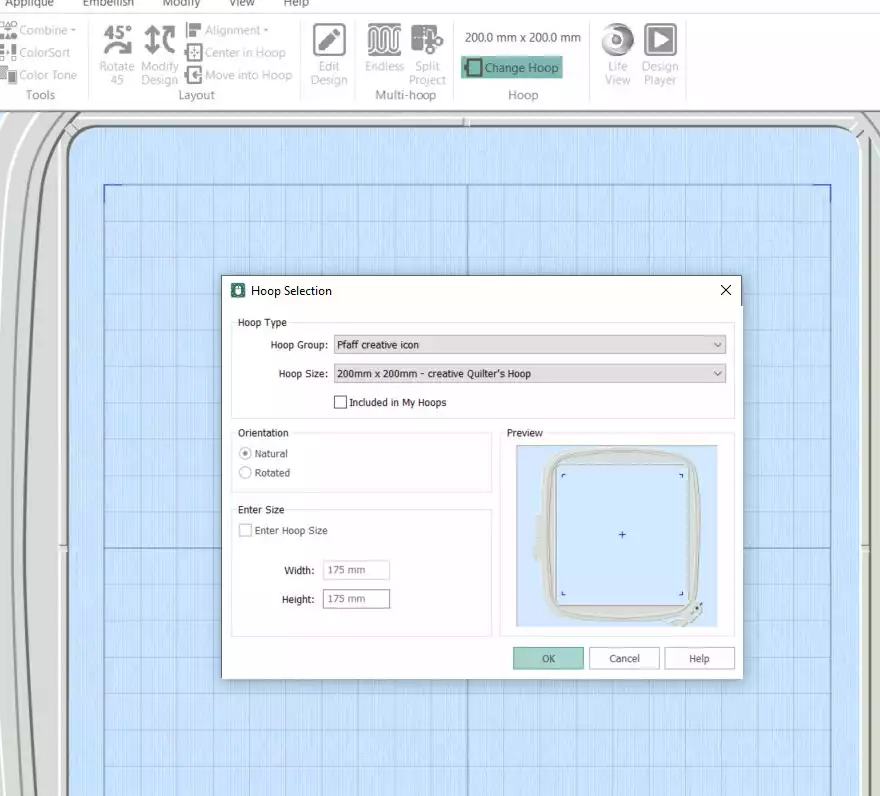Open the Combine dropdown arrow
Screen dimensions: 880x796
tap(73, 30)
